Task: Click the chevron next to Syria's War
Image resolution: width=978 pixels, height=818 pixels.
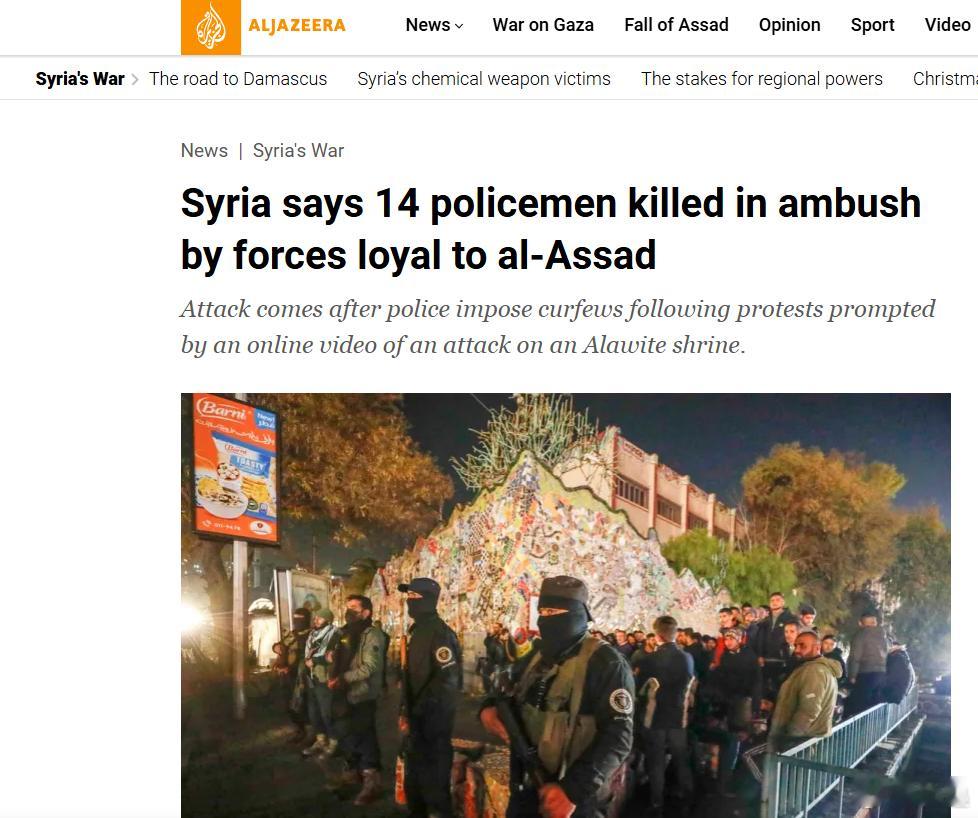Action: 135,79
